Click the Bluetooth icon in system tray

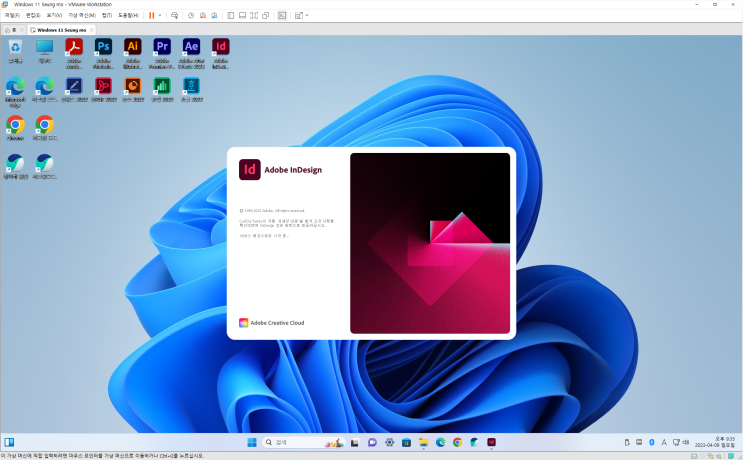pyautogui.click(x=652, y=442)
